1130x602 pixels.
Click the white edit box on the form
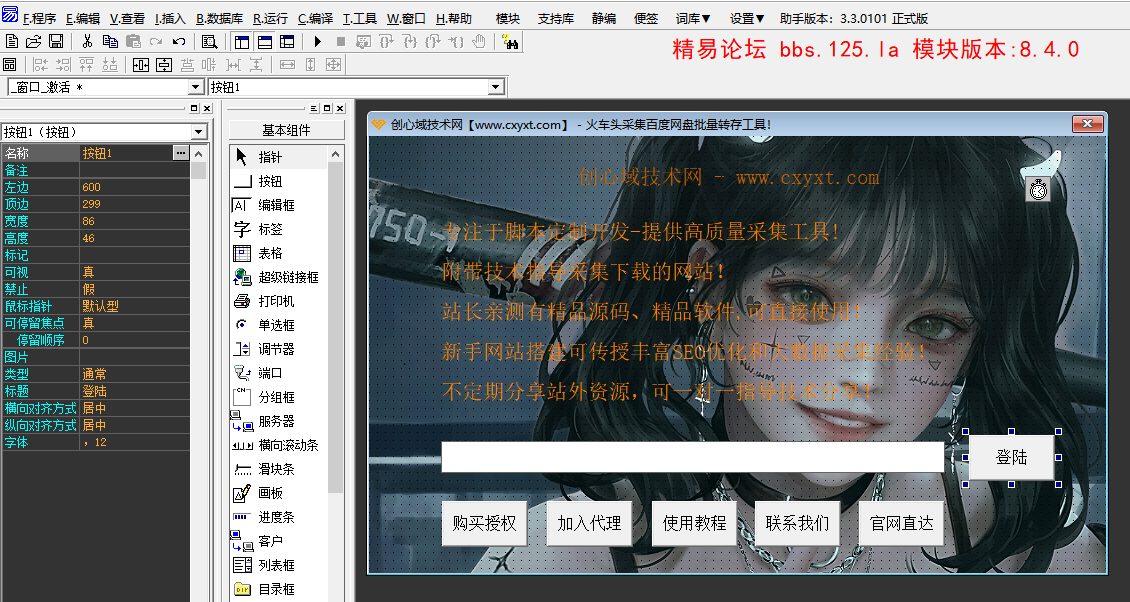click(693, 457)
